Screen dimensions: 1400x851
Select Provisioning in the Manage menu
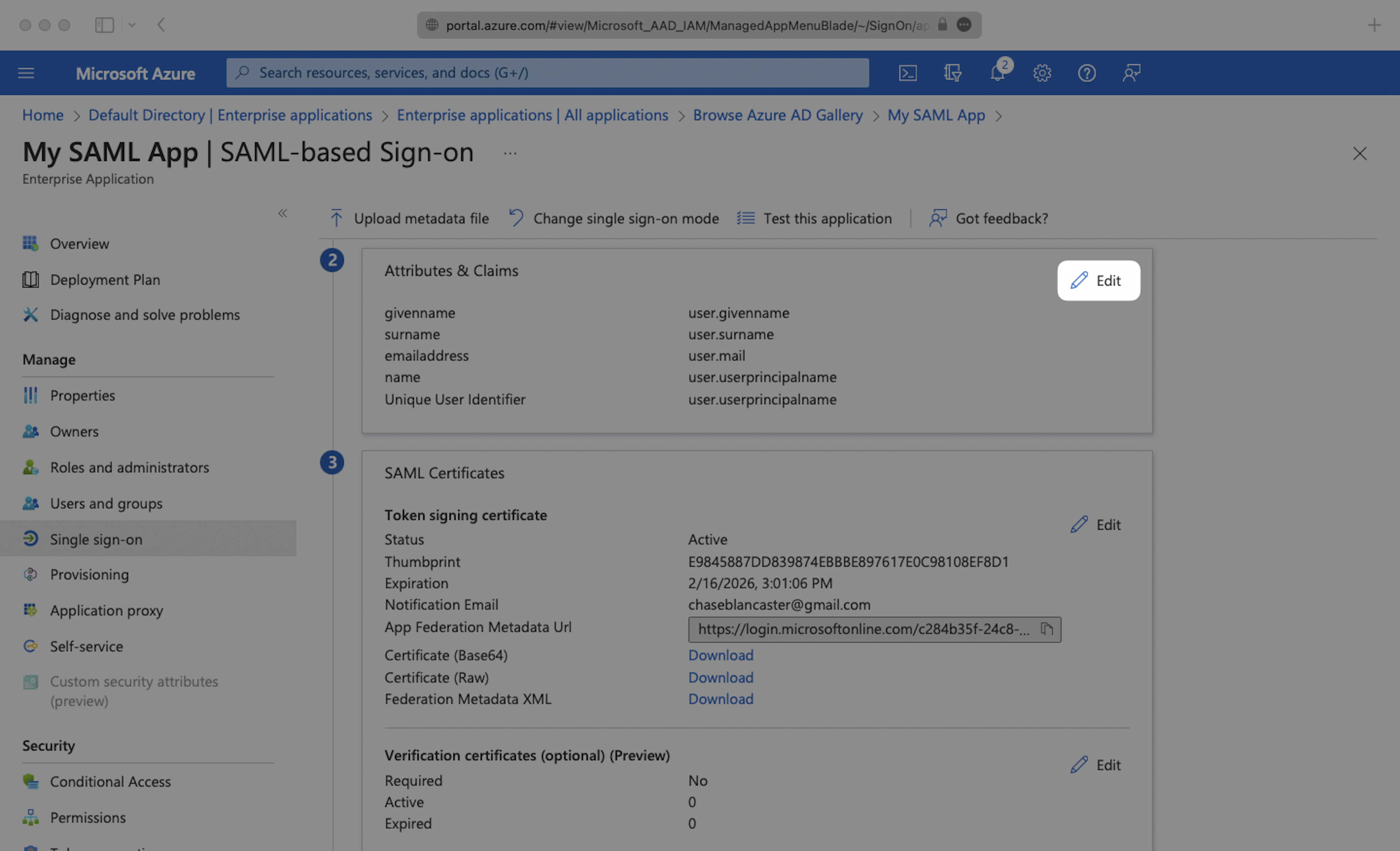89,574
